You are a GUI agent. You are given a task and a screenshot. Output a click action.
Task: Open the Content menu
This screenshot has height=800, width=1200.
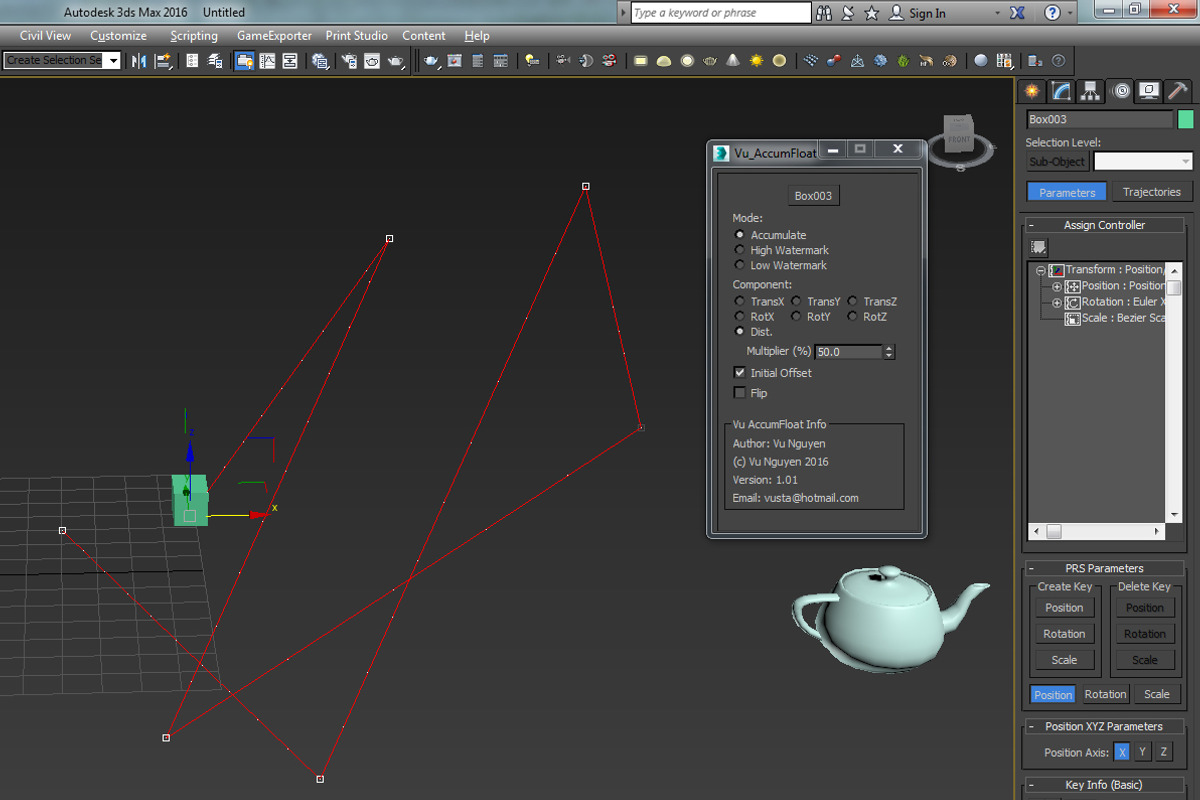click(424, 35)
